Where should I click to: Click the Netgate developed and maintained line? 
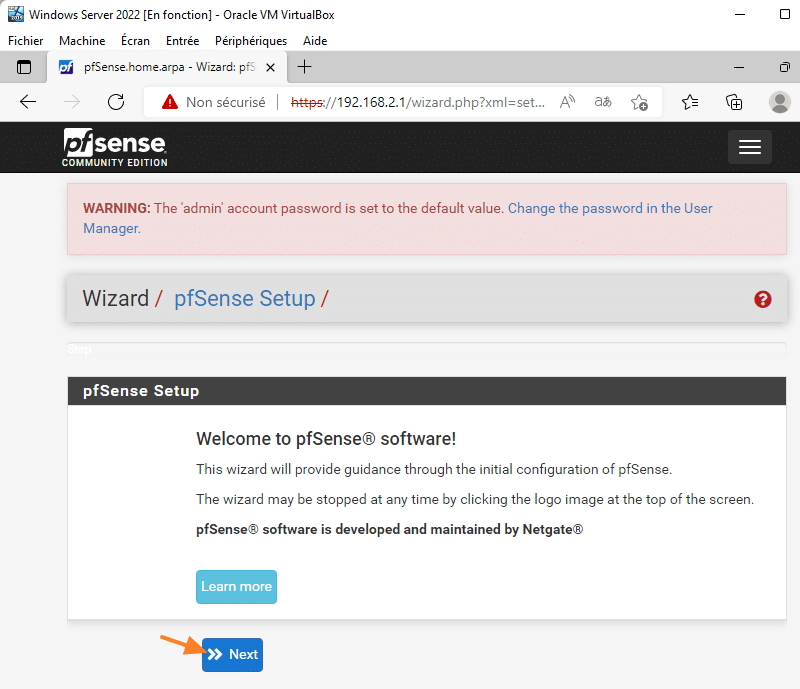coord(389,529)
